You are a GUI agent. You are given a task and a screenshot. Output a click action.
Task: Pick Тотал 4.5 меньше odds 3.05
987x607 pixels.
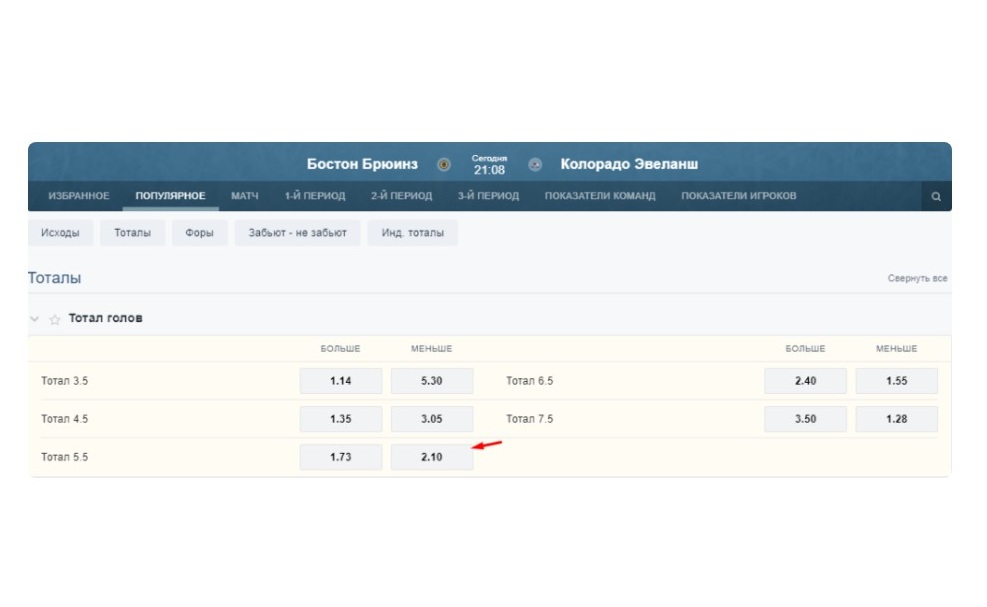pos(432,419)
